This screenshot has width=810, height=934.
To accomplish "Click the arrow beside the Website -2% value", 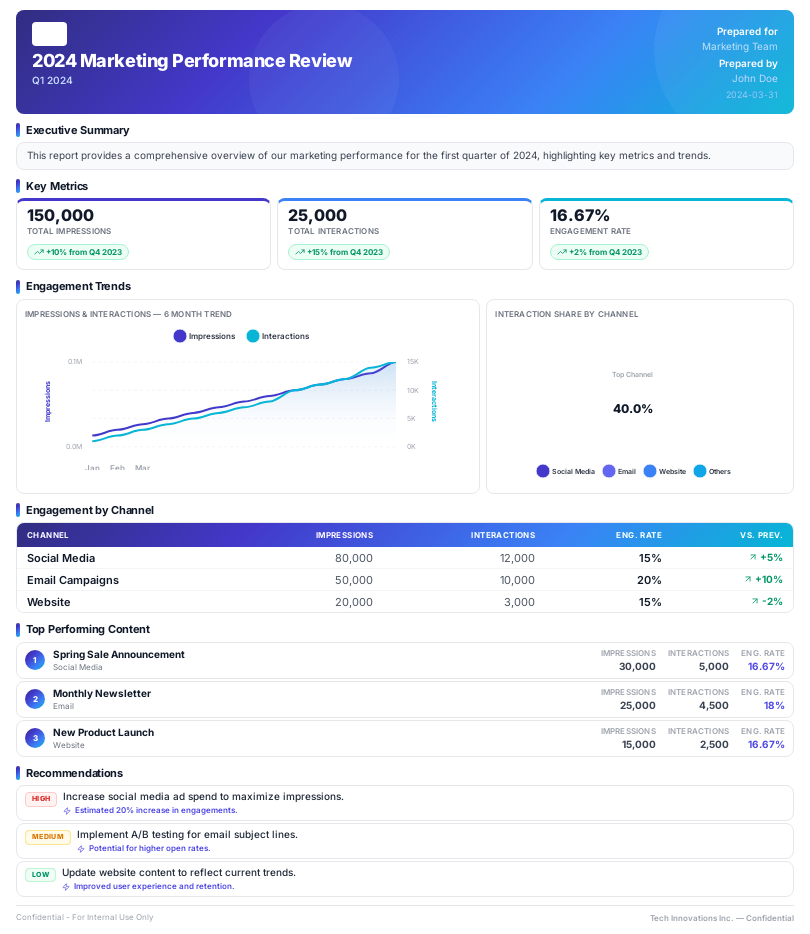I will coord(753,602).
